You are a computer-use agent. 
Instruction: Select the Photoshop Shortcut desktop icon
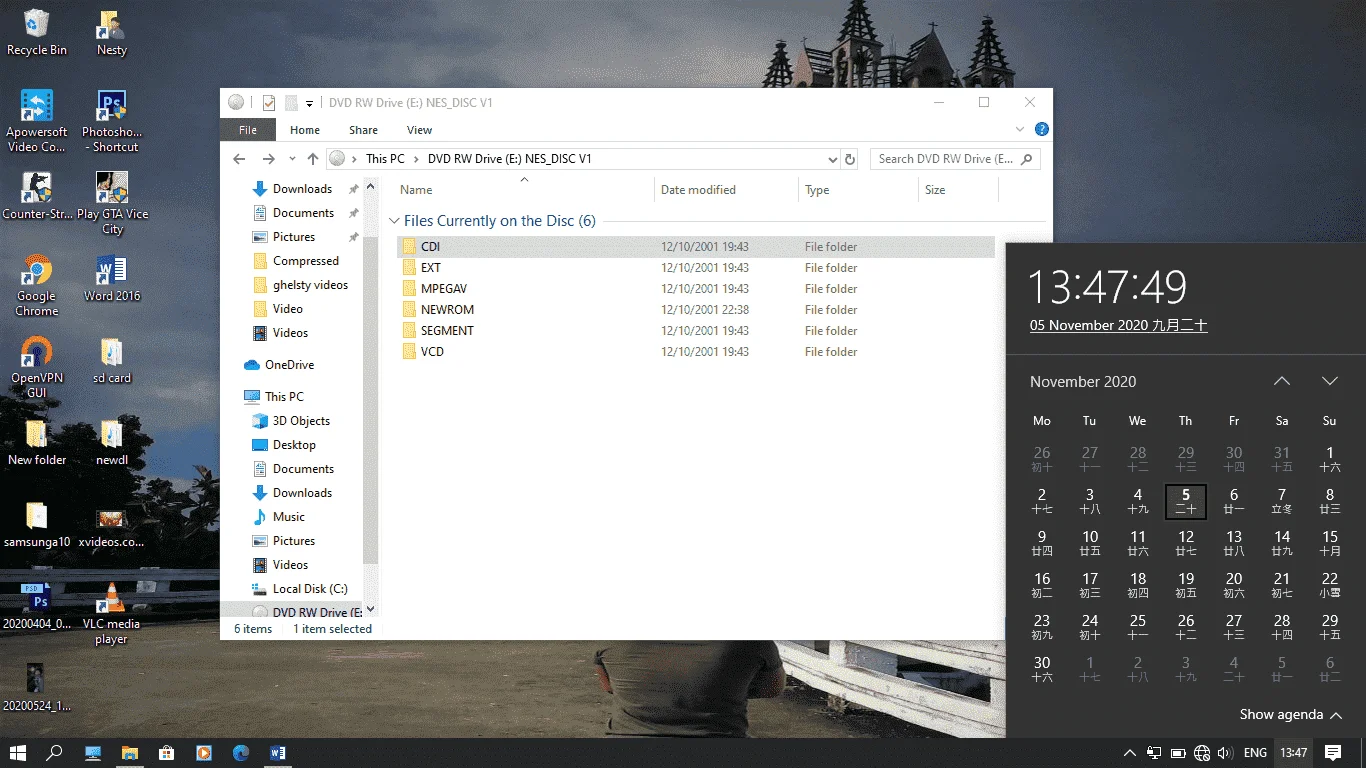112,121
